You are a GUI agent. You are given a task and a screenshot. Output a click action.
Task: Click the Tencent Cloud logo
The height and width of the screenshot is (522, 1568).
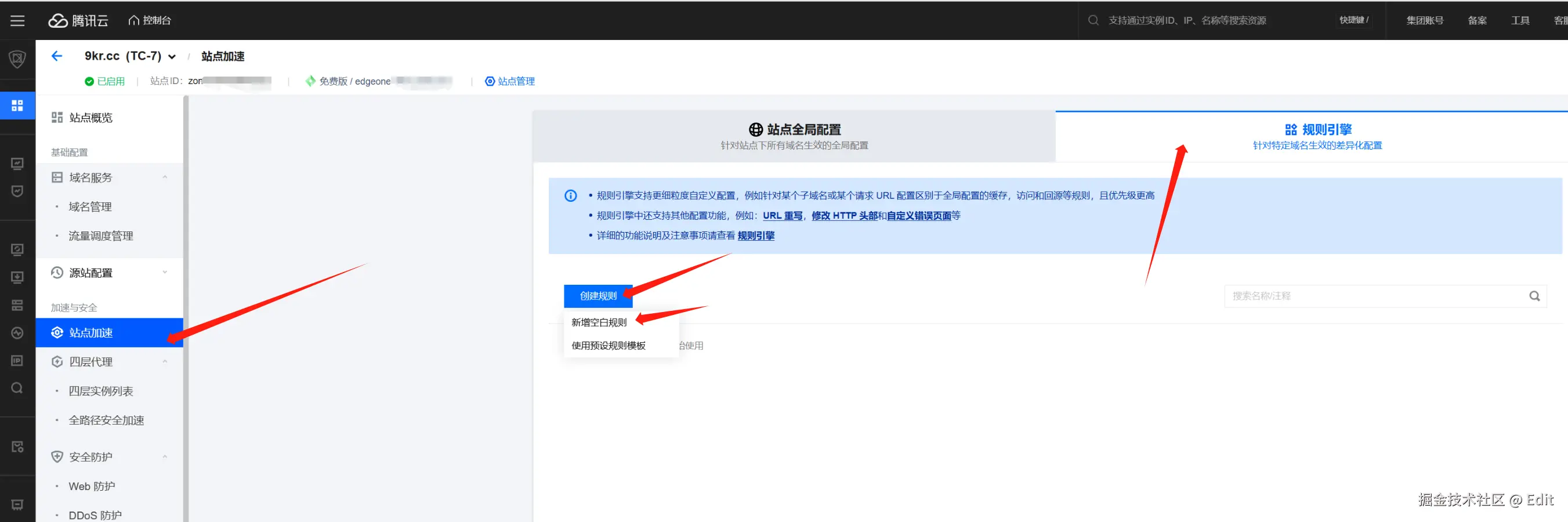click(x=78, y=21)
